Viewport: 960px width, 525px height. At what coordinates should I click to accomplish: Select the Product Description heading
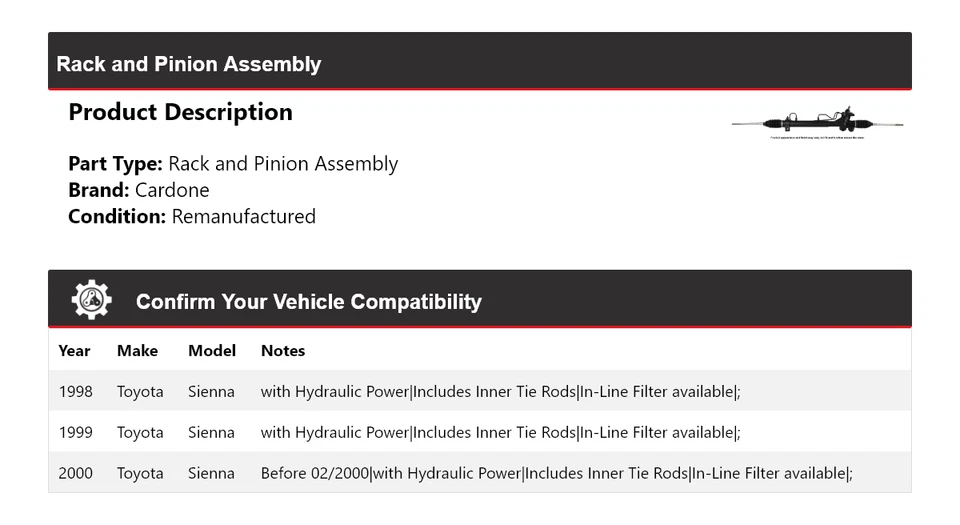tap(180, 112)
